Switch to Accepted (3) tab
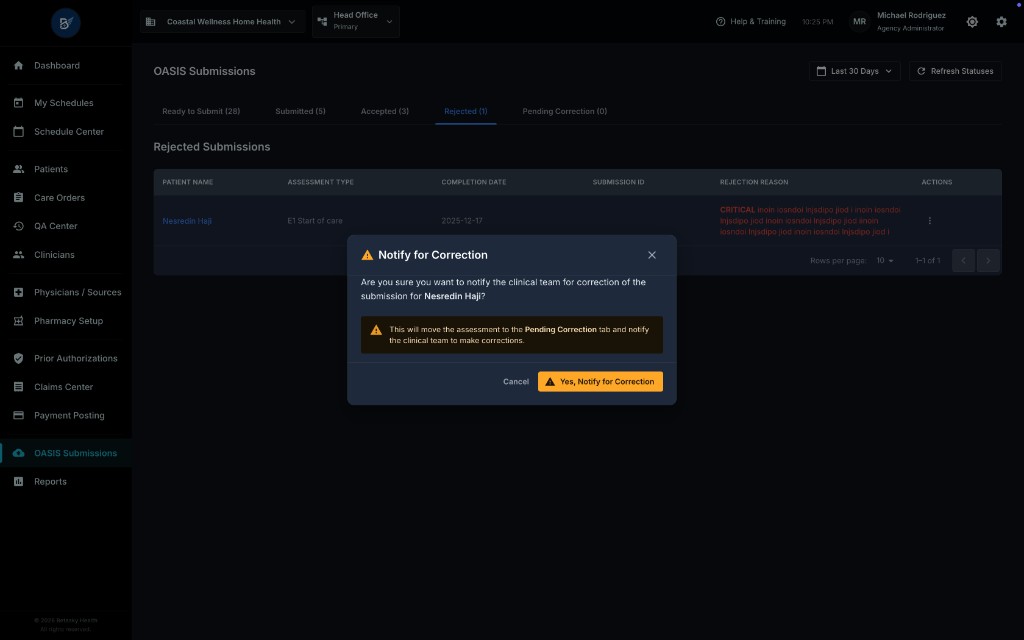This screenshot has width=1024, height=640. [385, 111]
